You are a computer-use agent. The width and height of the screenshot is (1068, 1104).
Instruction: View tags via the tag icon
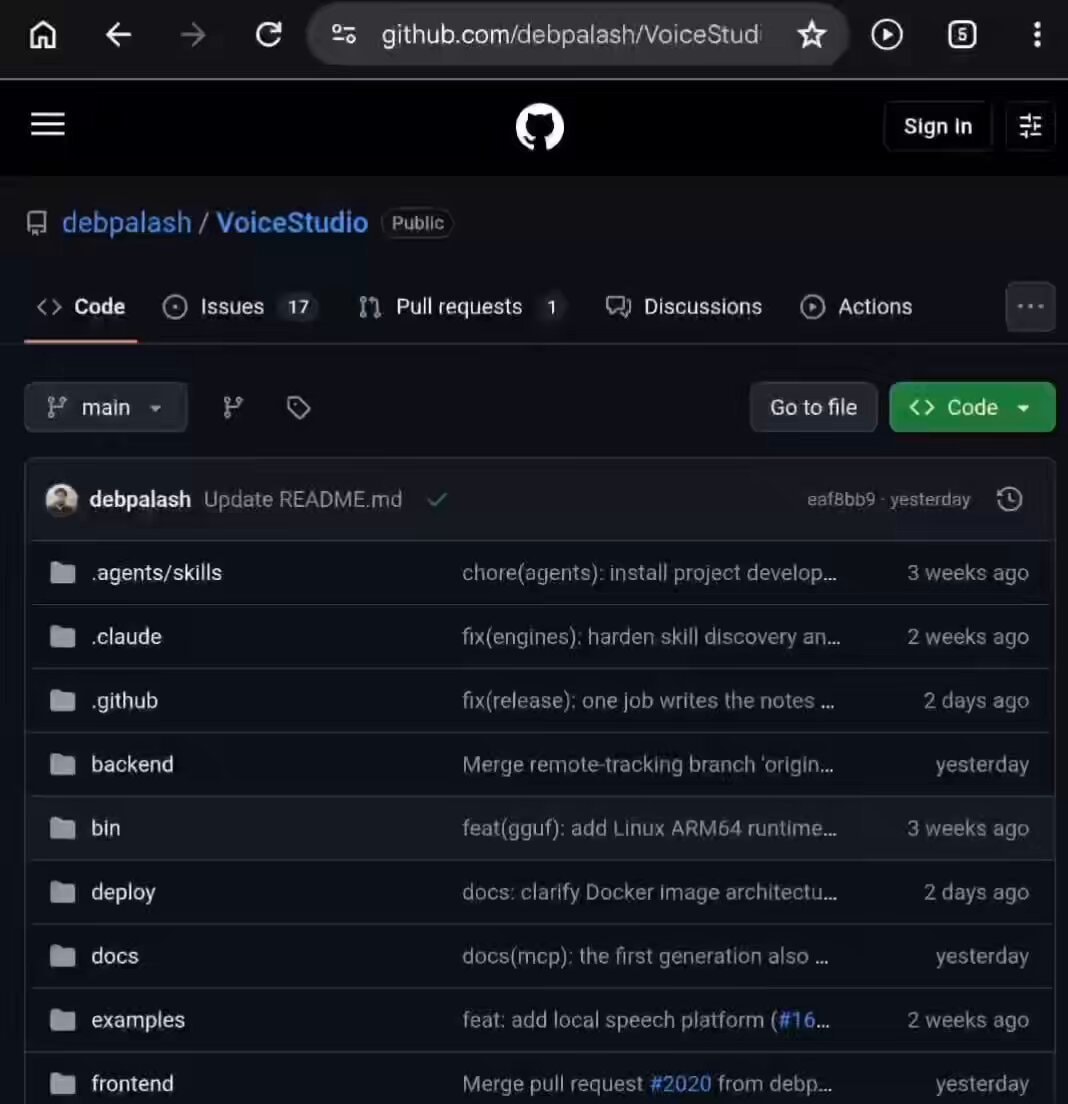tap(299, 407)
